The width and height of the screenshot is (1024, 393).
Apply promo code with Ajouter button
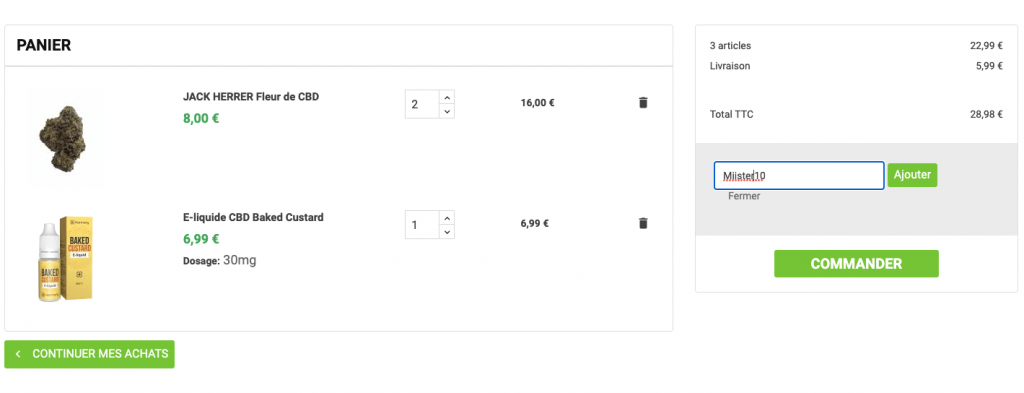click(912, 175)
